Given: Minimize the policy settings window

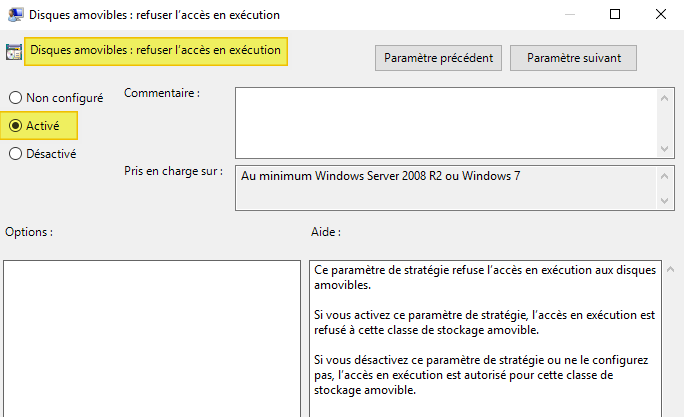Looking at the screenshot, I should (568, 15).
